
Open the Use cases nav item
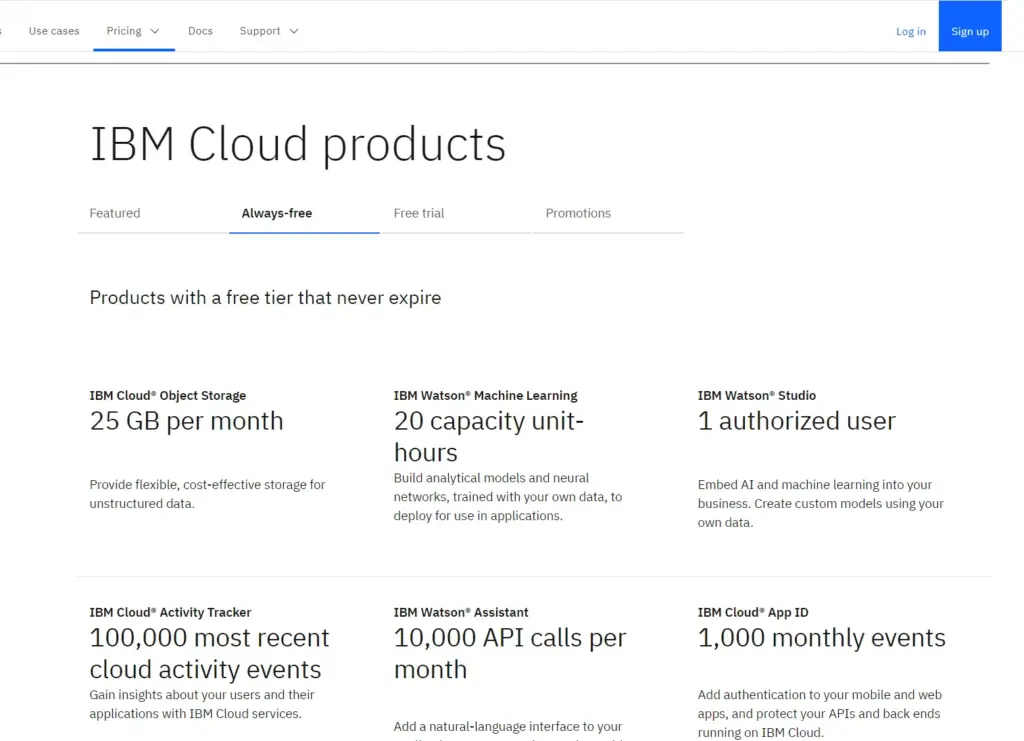(x=54, y=31)
